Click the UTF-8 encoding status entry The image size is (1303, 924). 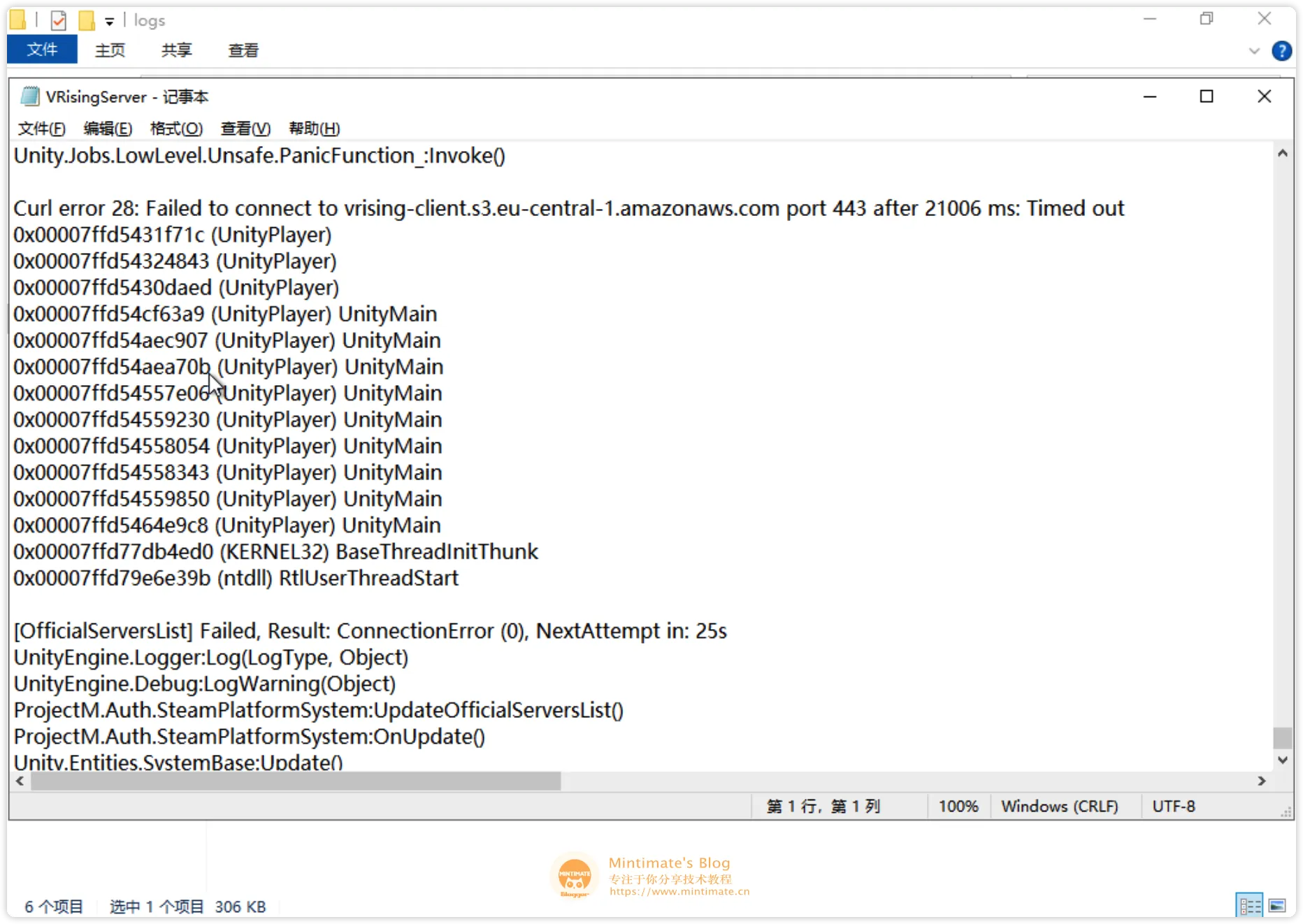point(1174,807)
